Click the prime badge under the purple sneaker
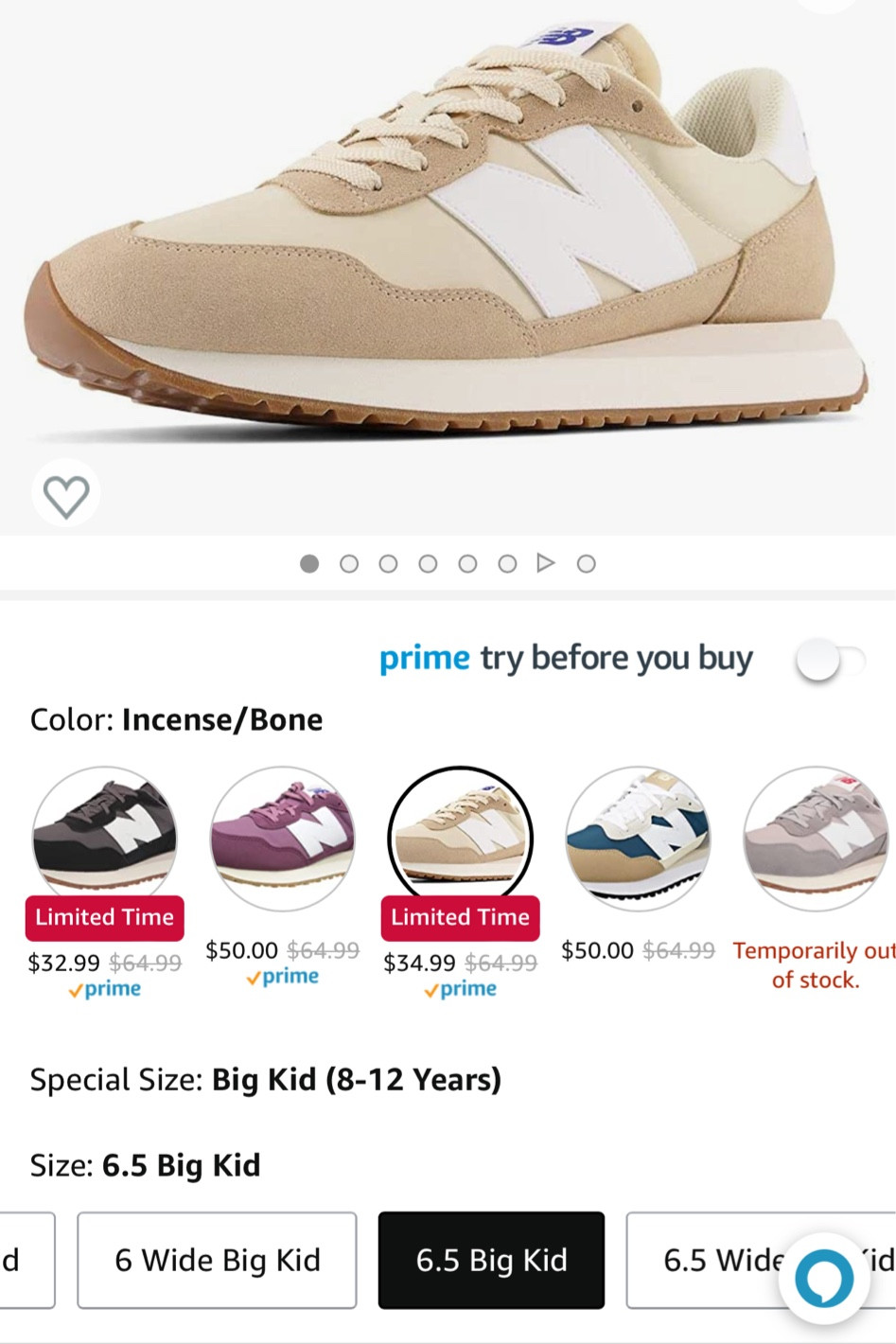Image resolution: width=896 pixels, height=1344 pixels. point(283,976)
